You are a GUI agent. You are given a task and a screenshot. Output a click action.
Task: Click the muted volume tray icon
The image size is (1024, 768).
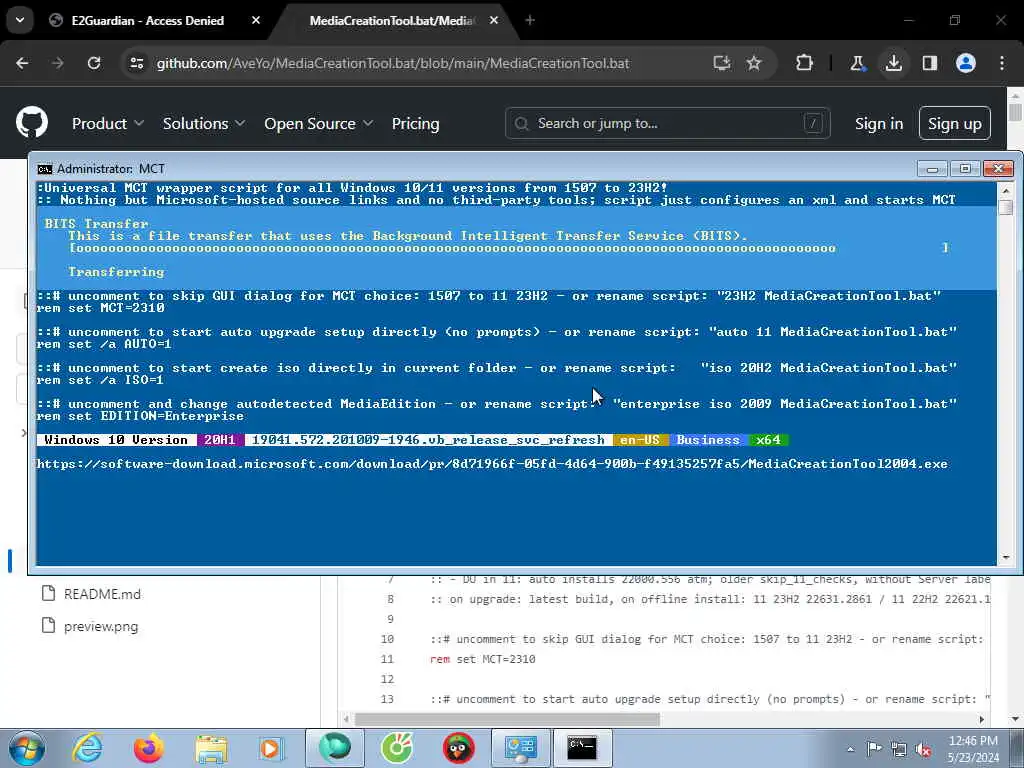click(x=924, y=749)
